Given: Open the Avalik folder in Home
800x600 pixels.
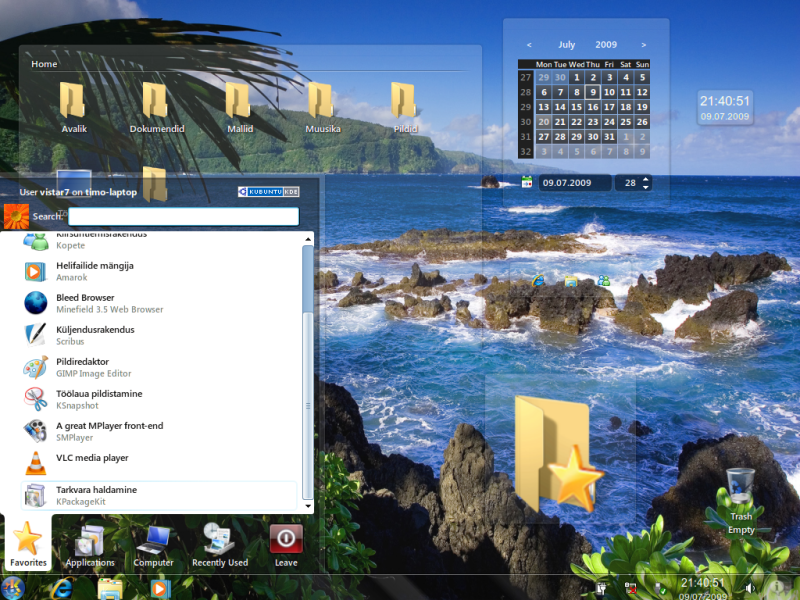Looking at the screenshot, I should tap(73, 108).
